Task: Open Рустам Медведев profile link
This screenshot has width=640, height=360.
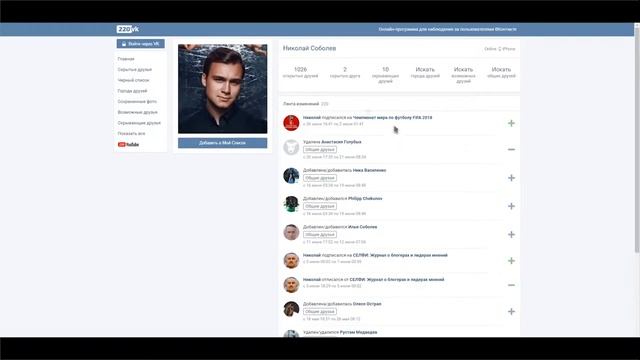Action: 358,332
